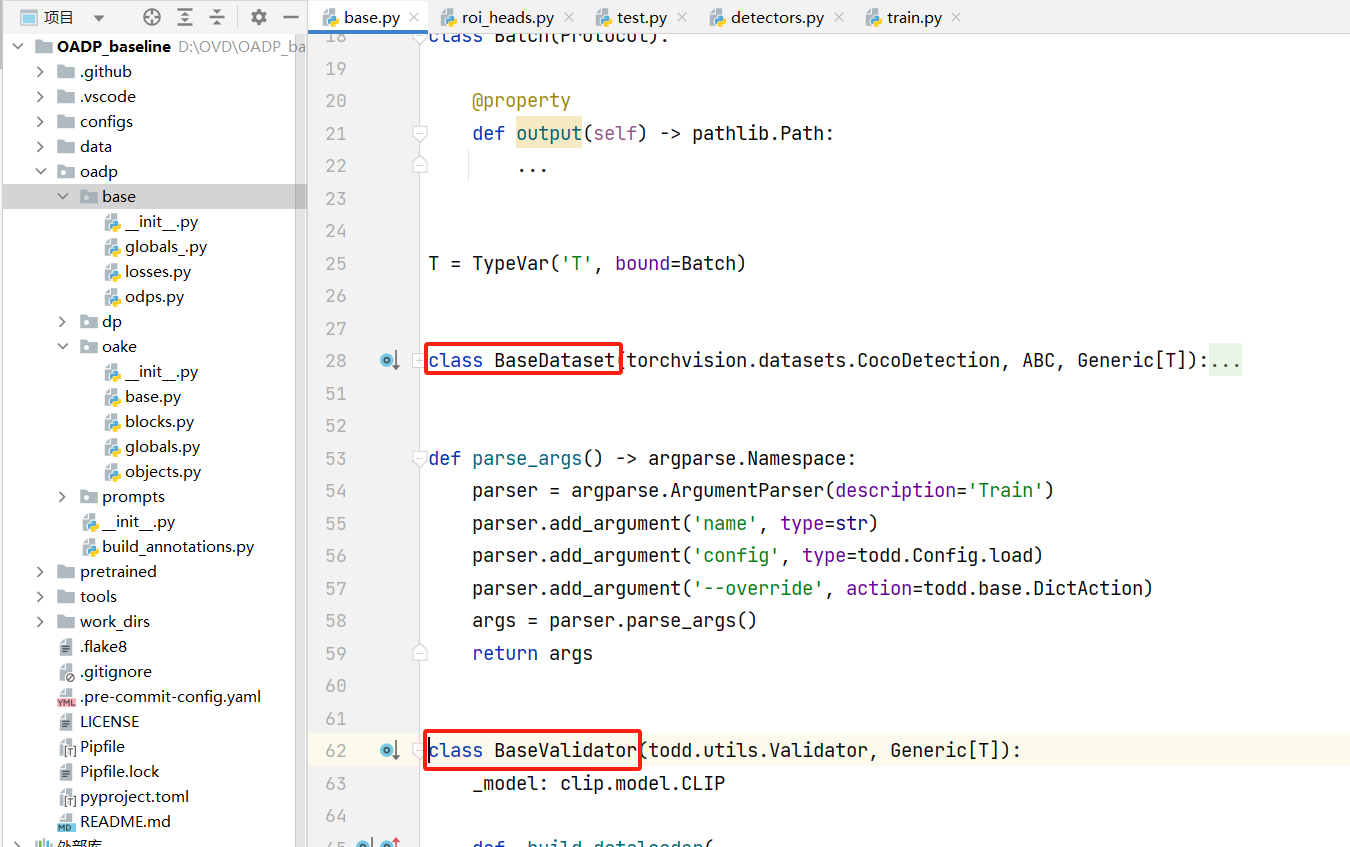Expand the data folder
Viewport: 1350px width, 847px height.
click(x=40, y=147)
